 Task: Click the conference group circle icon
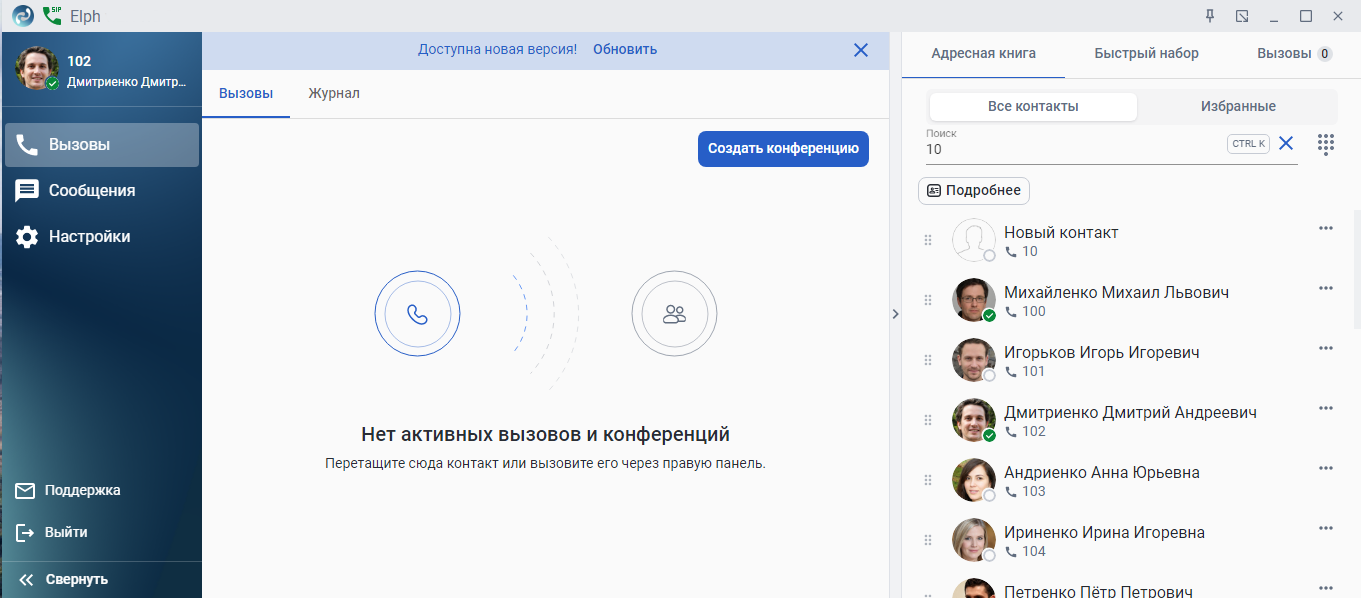click(674, 314)
